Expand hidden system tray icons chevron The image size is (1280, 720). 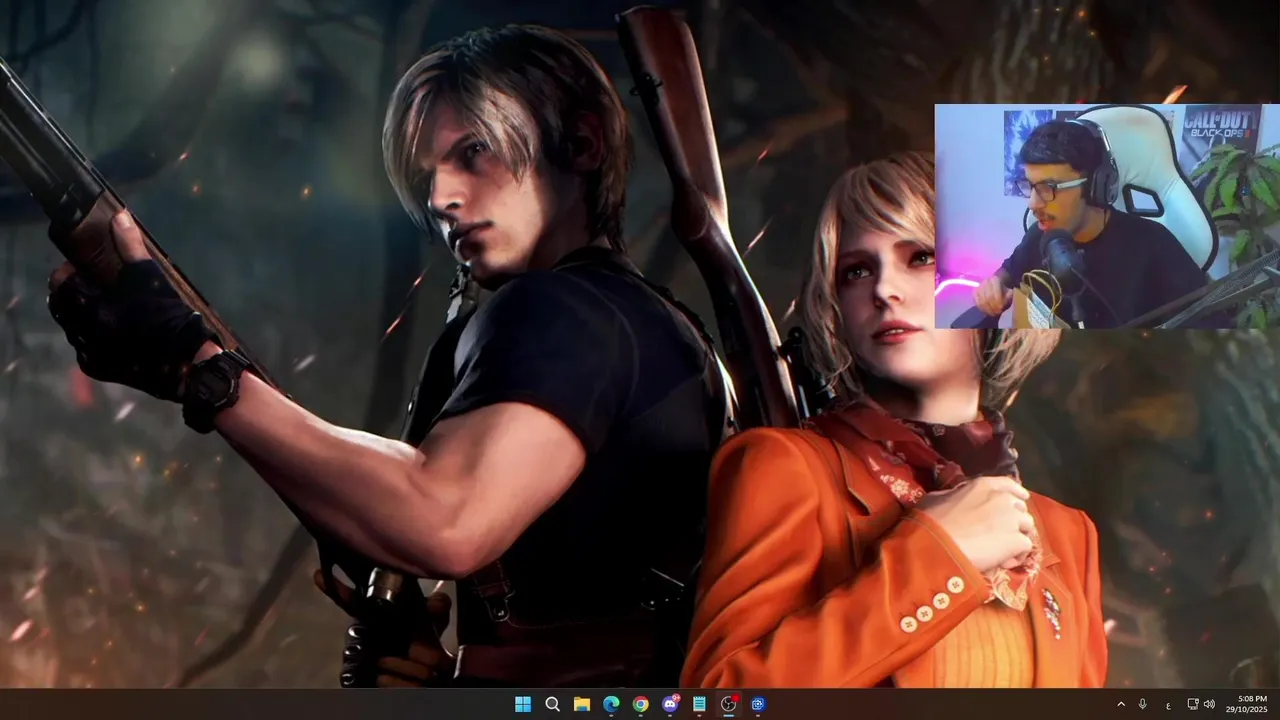click(x=1121, y=704)
